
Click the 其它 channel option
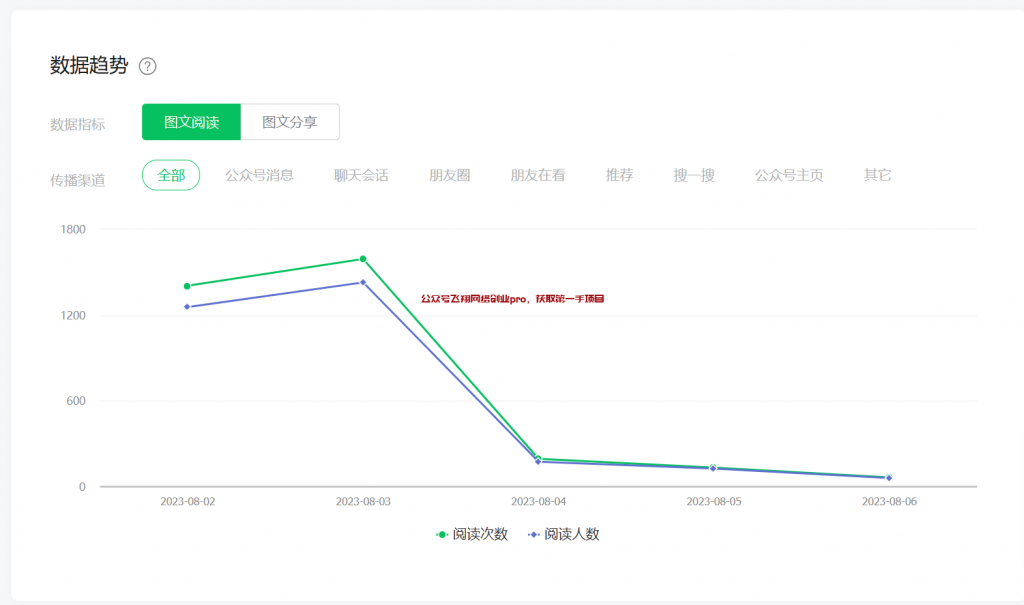876,174
